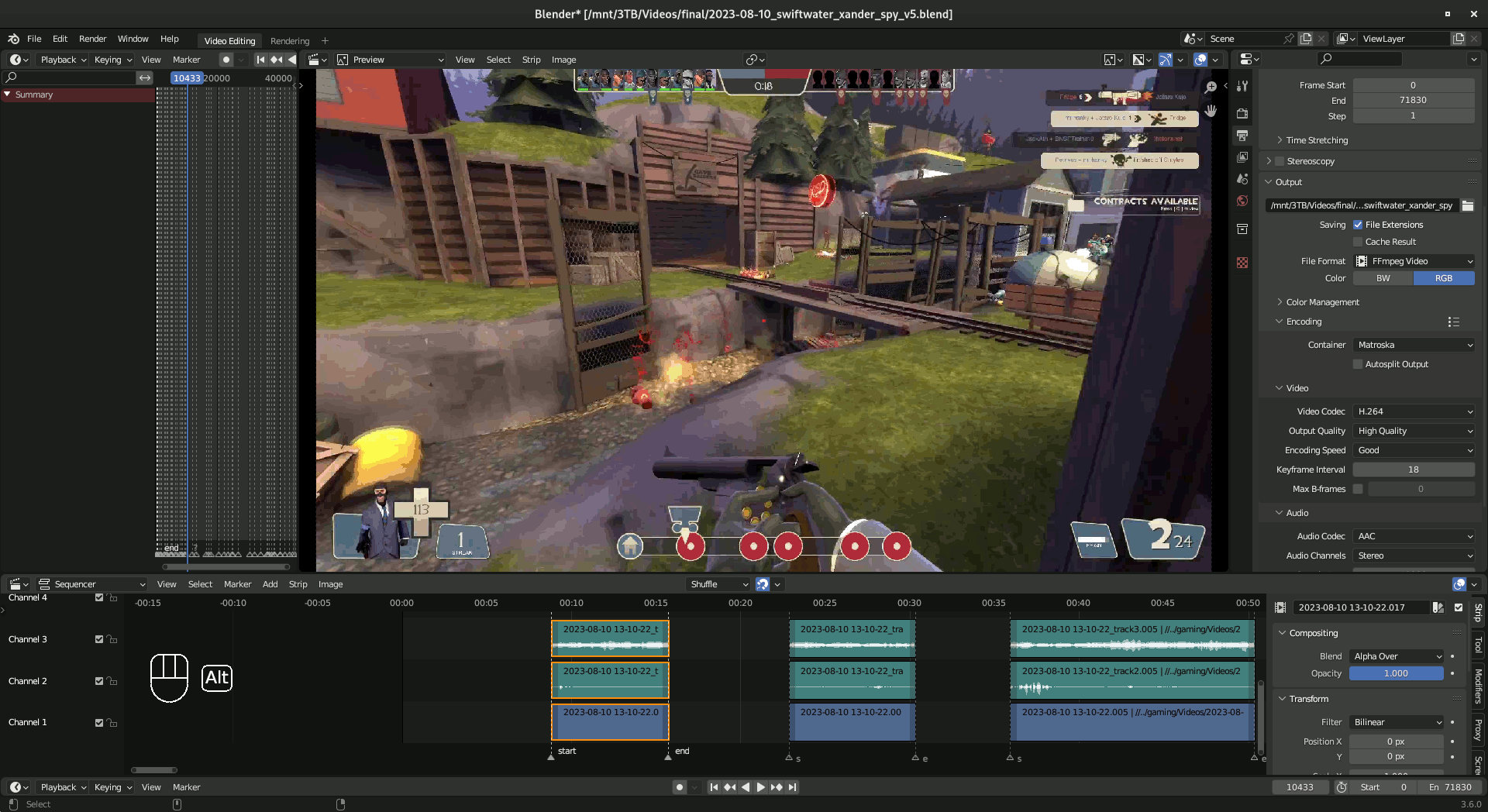Click the Encoding presets icon
This screenshot has width=1488, height=812.
(x=1454, y=322)
